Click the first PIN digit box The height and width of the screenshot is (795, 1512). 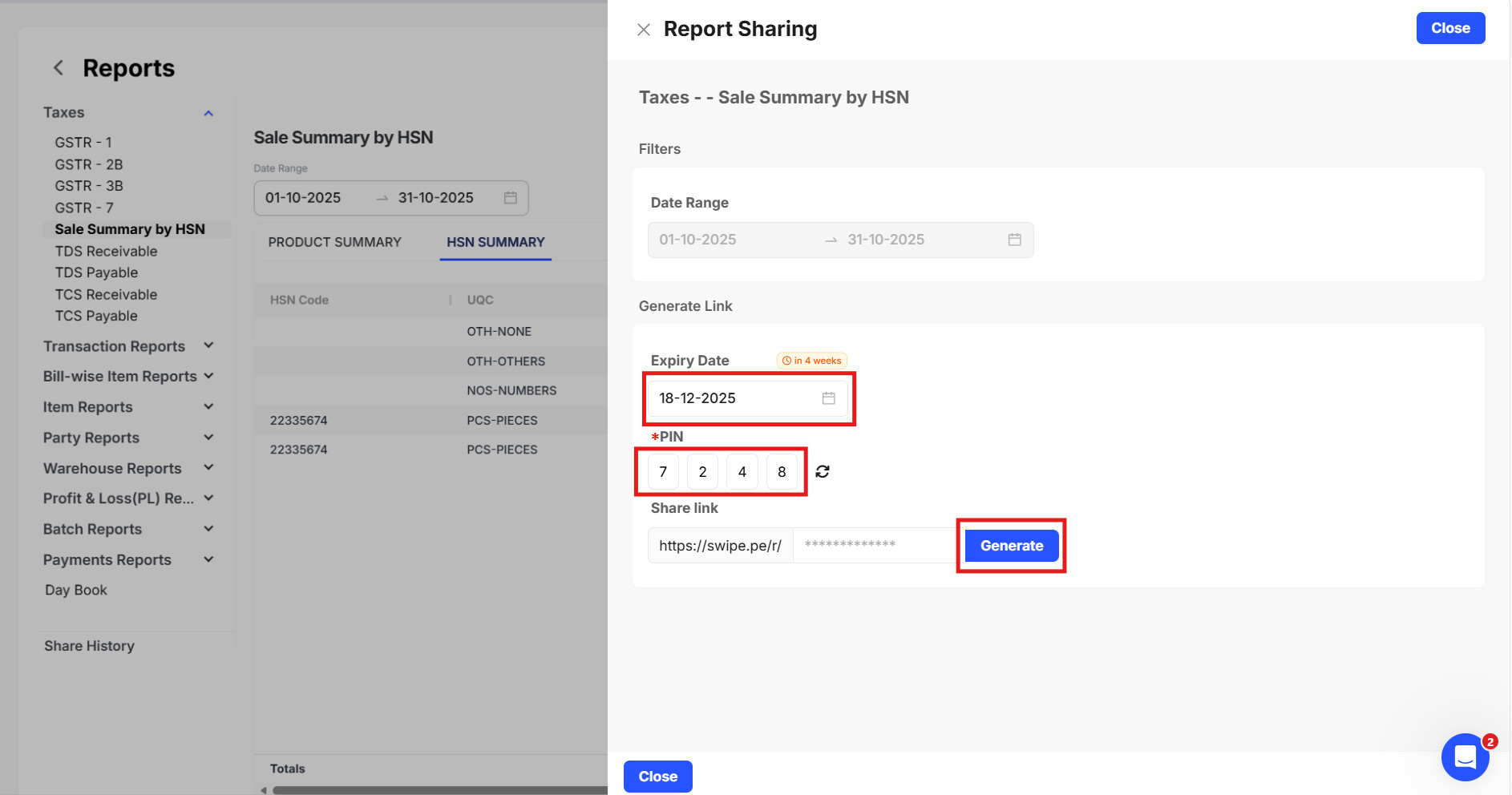(663, 472)
